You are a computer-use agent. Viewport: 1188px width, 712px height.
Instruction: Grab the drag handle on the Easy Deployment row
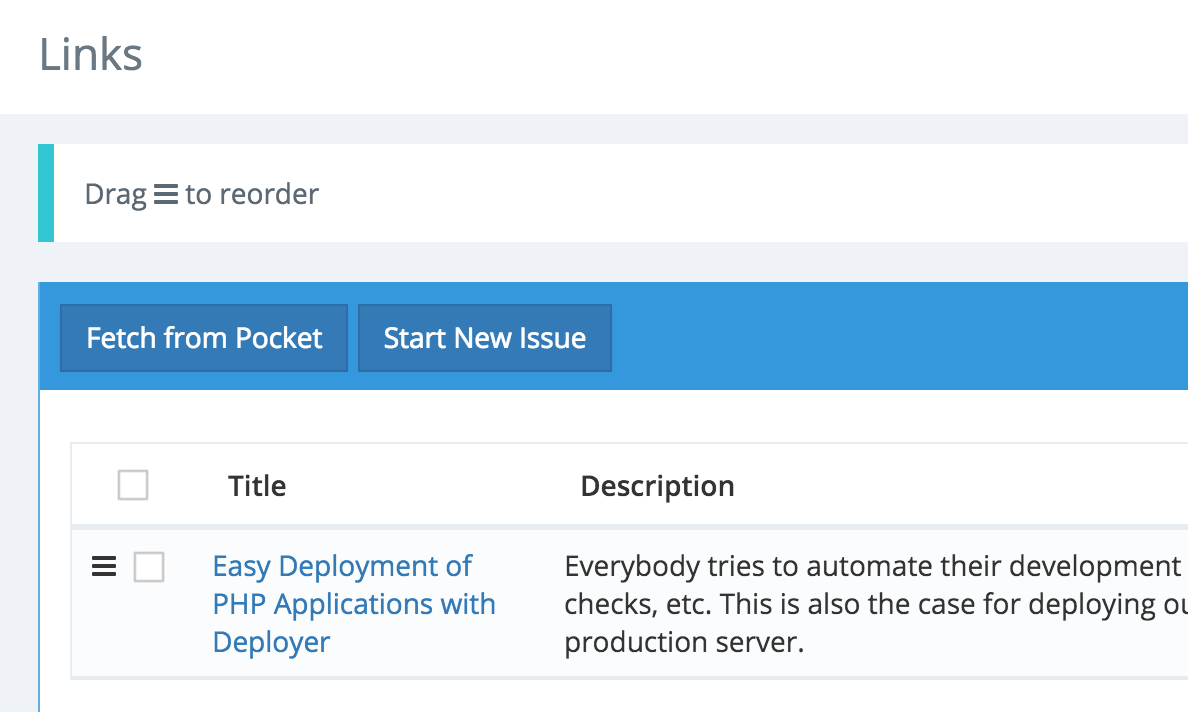pyautogui.click(x=104, y=567)
